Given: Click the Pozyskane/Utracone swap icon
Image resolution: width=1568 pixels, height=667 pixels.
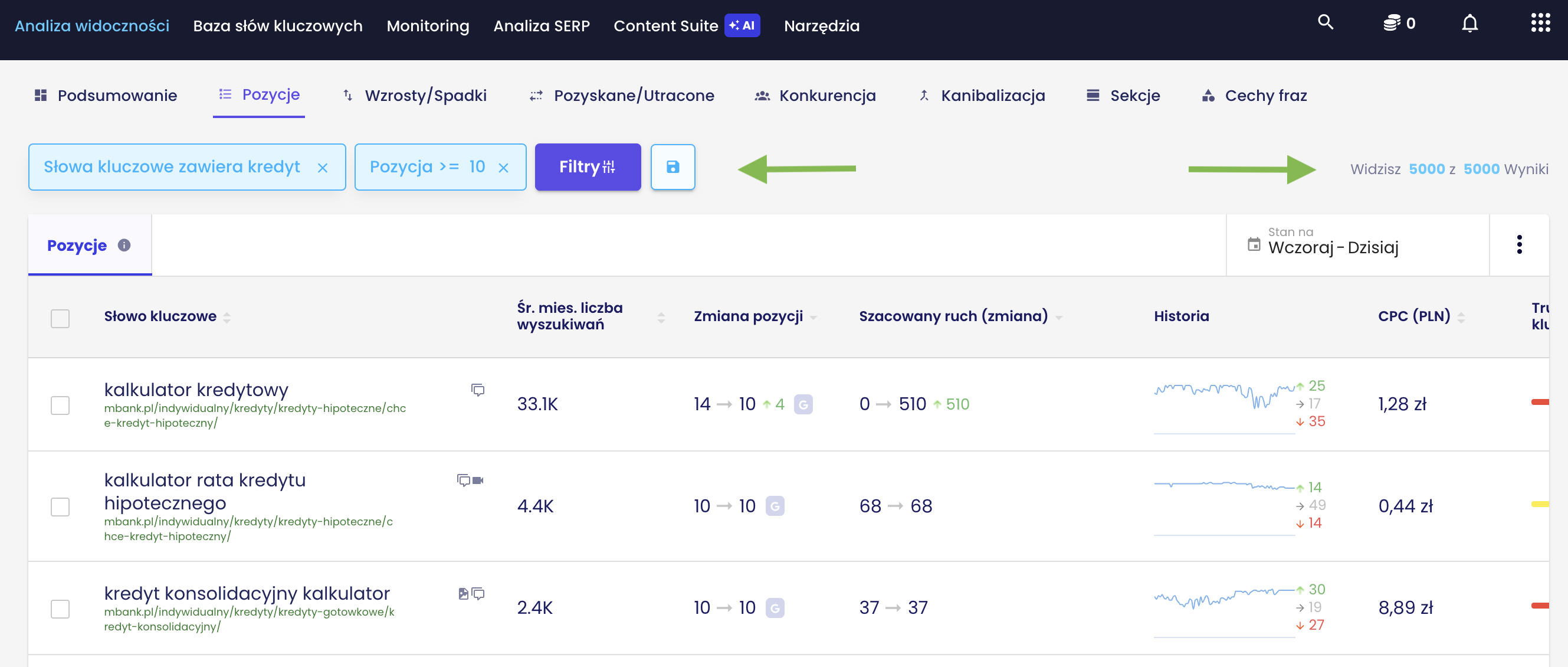Looking at the screenshot, I should 536,96.
